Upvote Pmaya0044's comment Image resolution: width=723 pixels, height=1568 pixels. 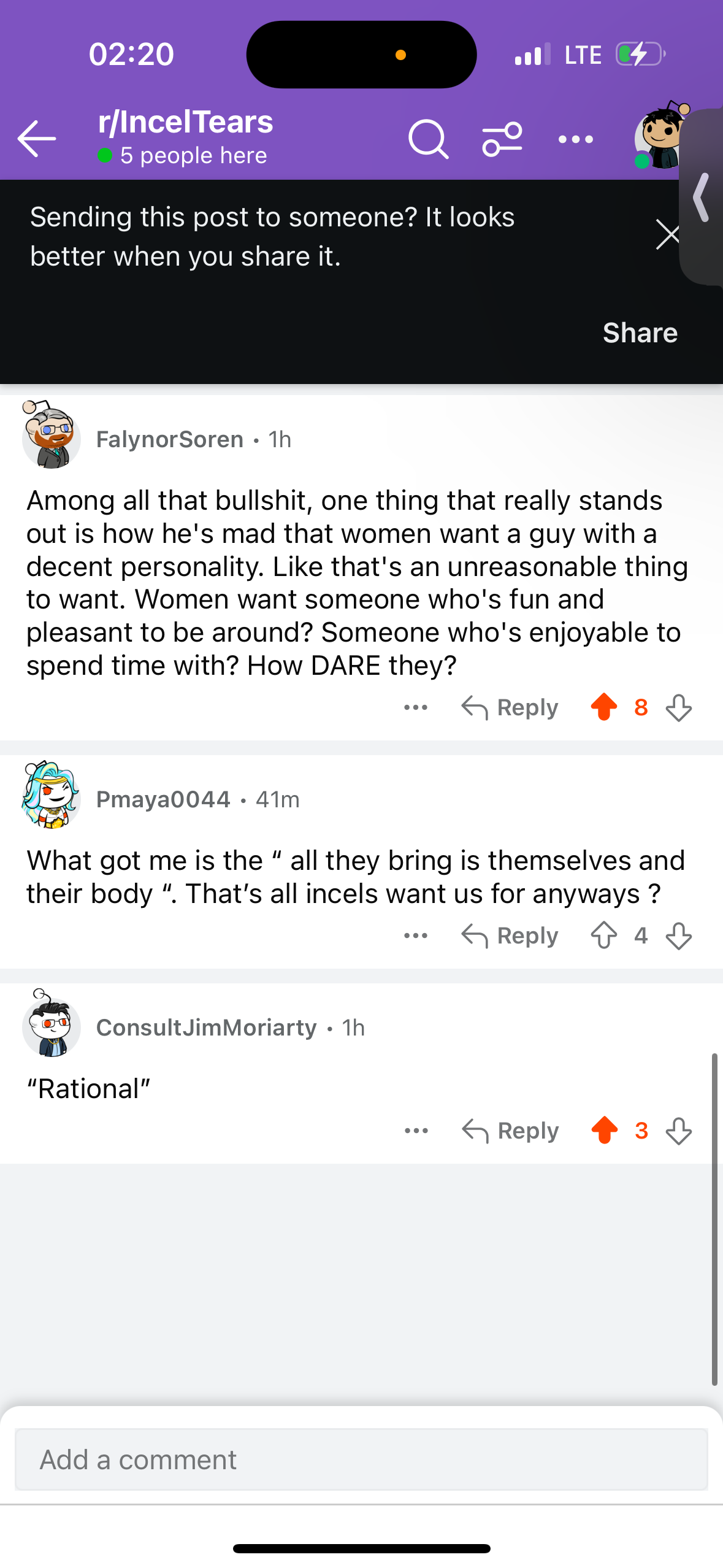click(x=604, y=936)
